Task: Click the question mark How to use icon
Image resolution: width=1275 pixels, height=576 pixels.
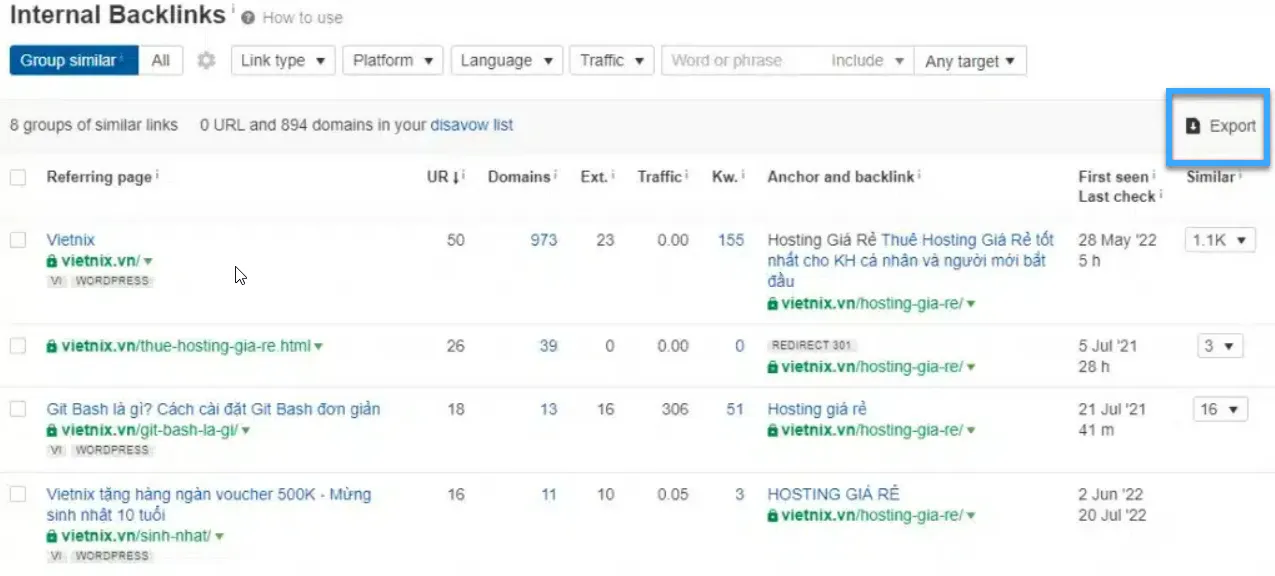Action: tap(248, 18)
